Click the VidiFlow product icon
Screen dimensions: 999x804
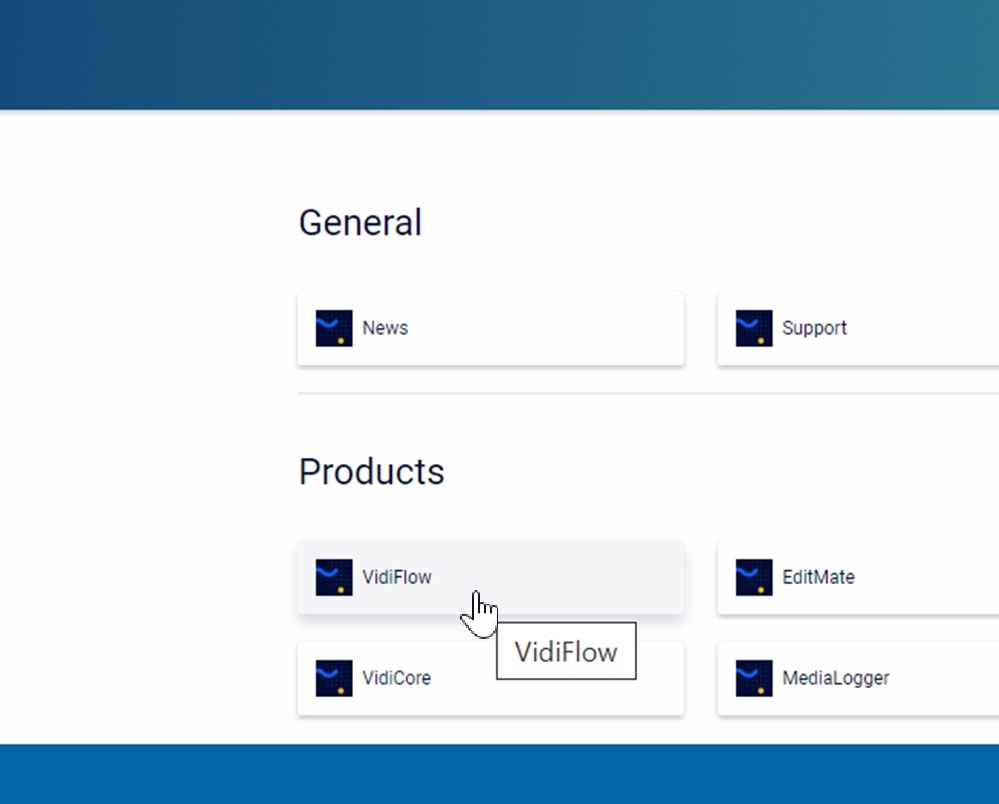point(334,577)
